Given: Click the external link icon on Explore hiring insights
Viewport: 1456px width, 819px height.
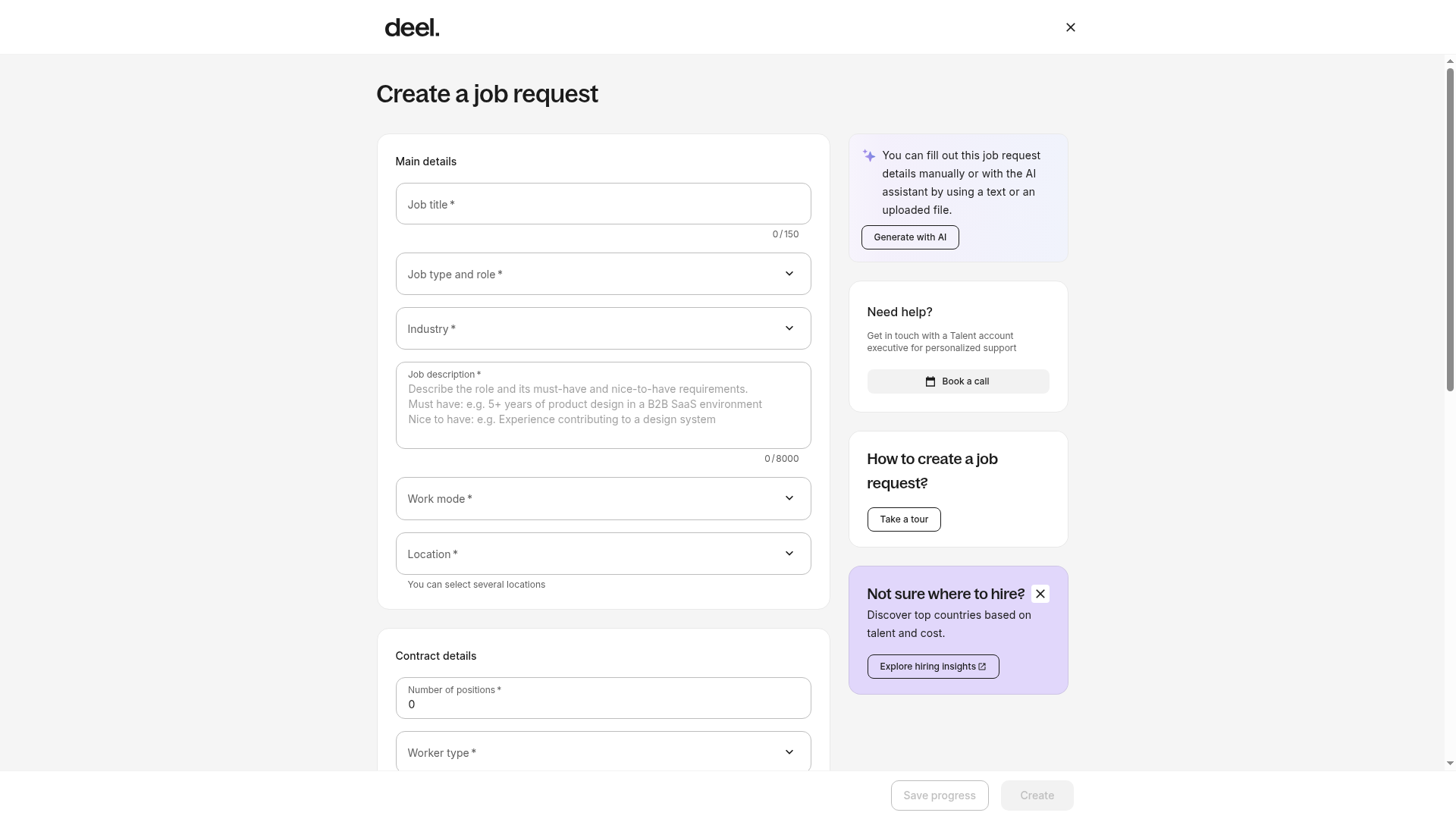Looking at the screenshot, I should point(982,667).
